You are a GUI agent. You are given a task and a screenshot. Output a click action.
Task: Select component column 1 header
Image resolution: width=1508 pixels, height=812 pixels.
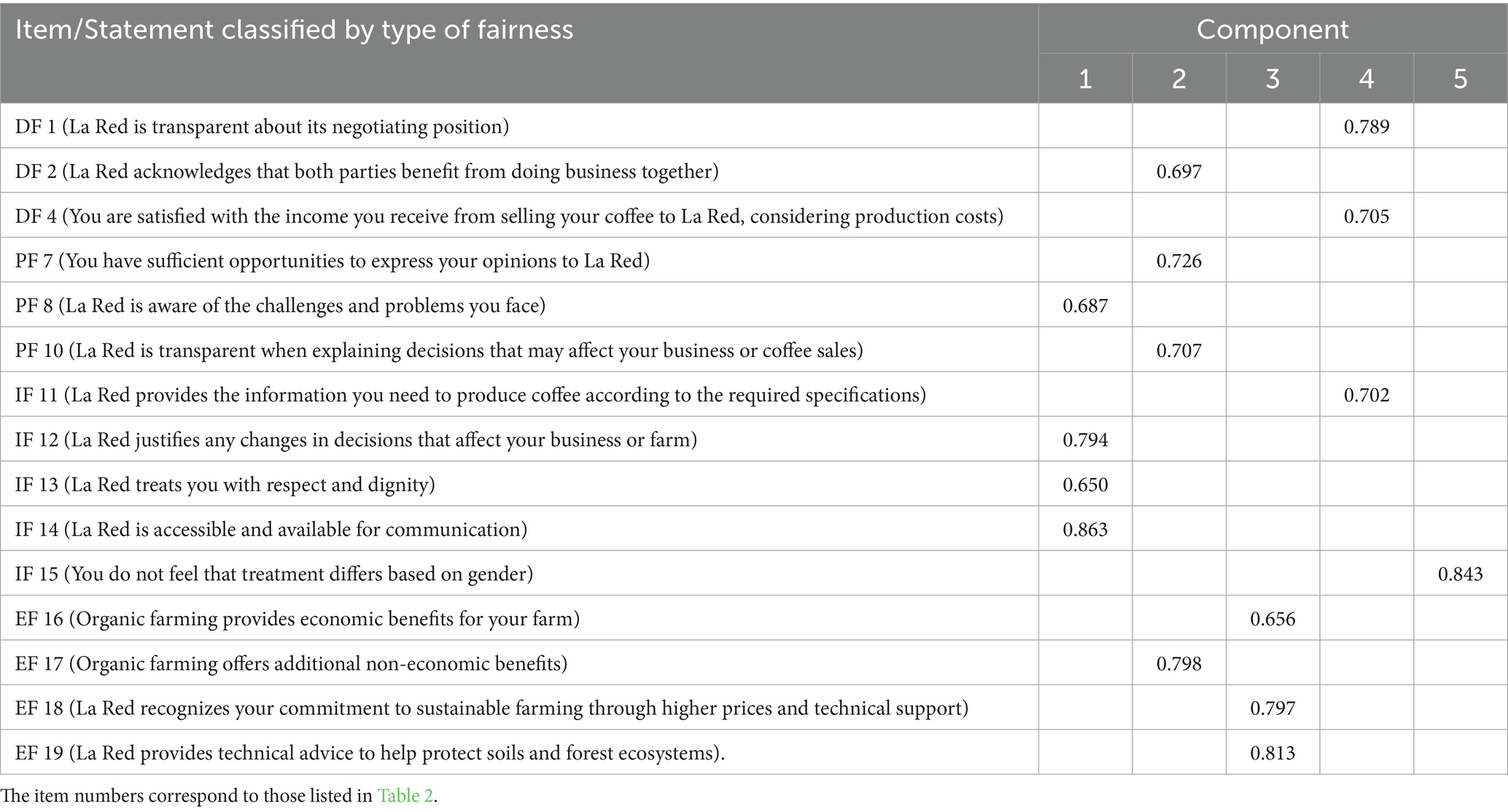(1085, 79)
